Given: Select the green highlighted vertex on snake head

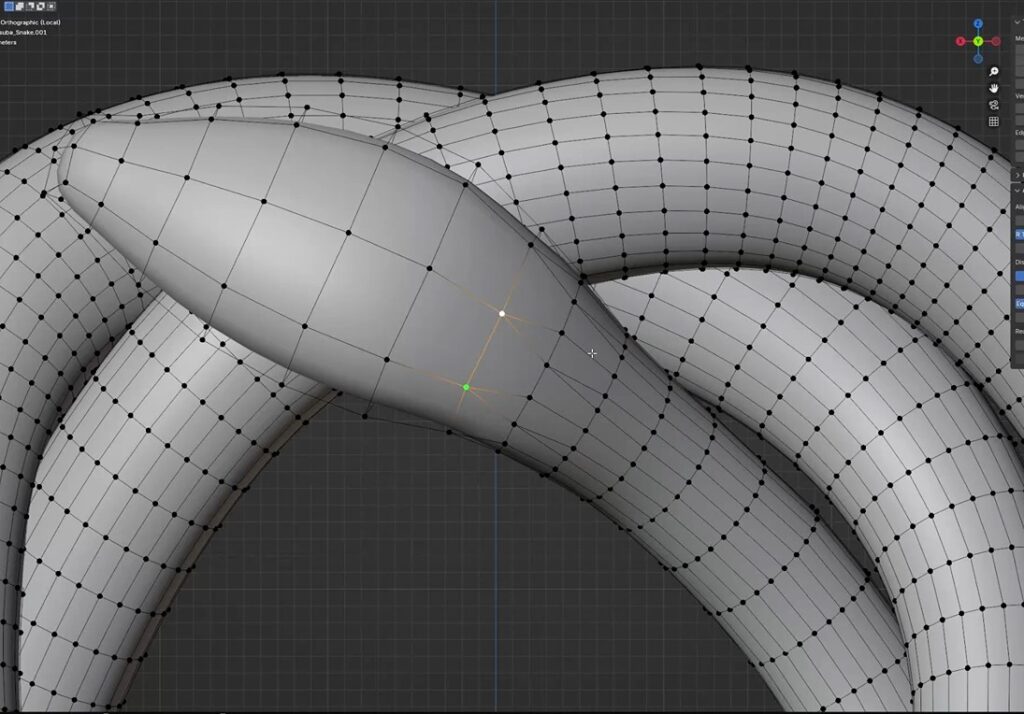Looking at the screenshot, I should tap(466, 387).
